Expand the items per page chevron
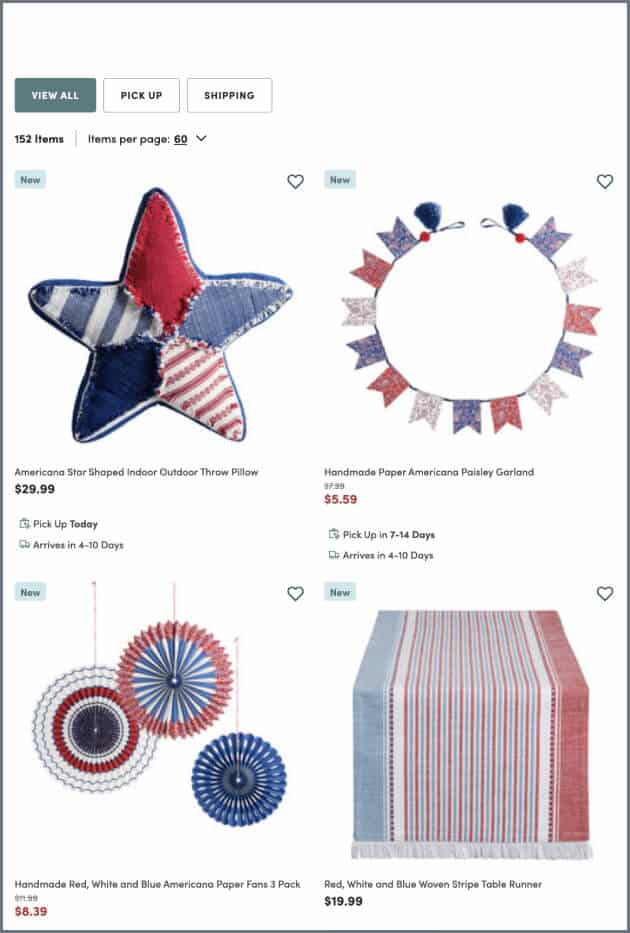Image resolution: width=630 pixels, height=933 pixels. tap(201, 139)
